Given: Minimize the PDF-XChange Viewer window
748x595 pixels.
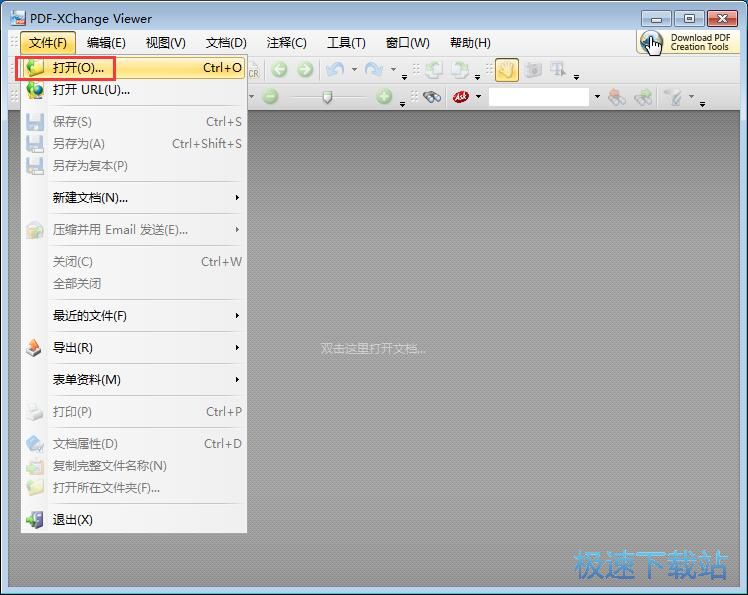Looking at the screenshot, I should pos(656,19).
